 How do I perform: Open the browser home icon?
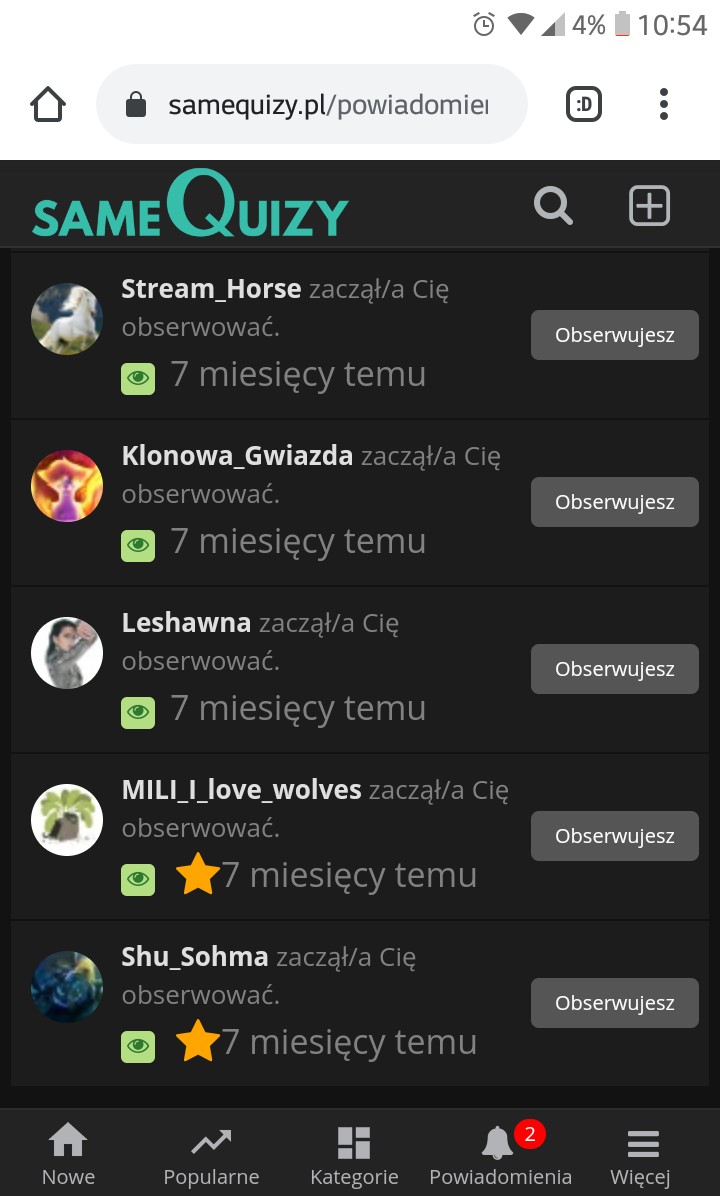coord(48,104)
